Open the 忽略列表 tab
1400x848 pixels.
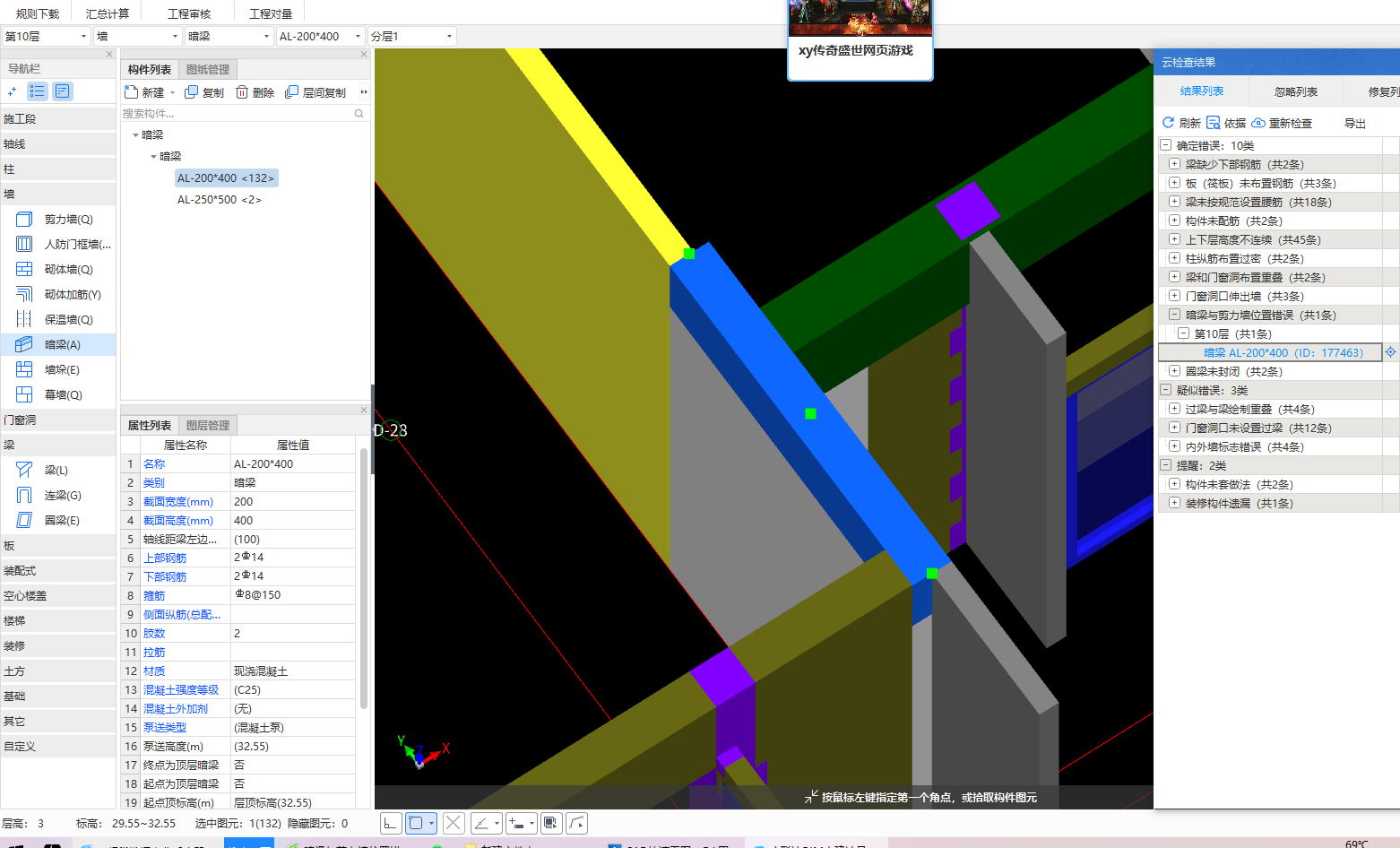(x=1296, y=91)
